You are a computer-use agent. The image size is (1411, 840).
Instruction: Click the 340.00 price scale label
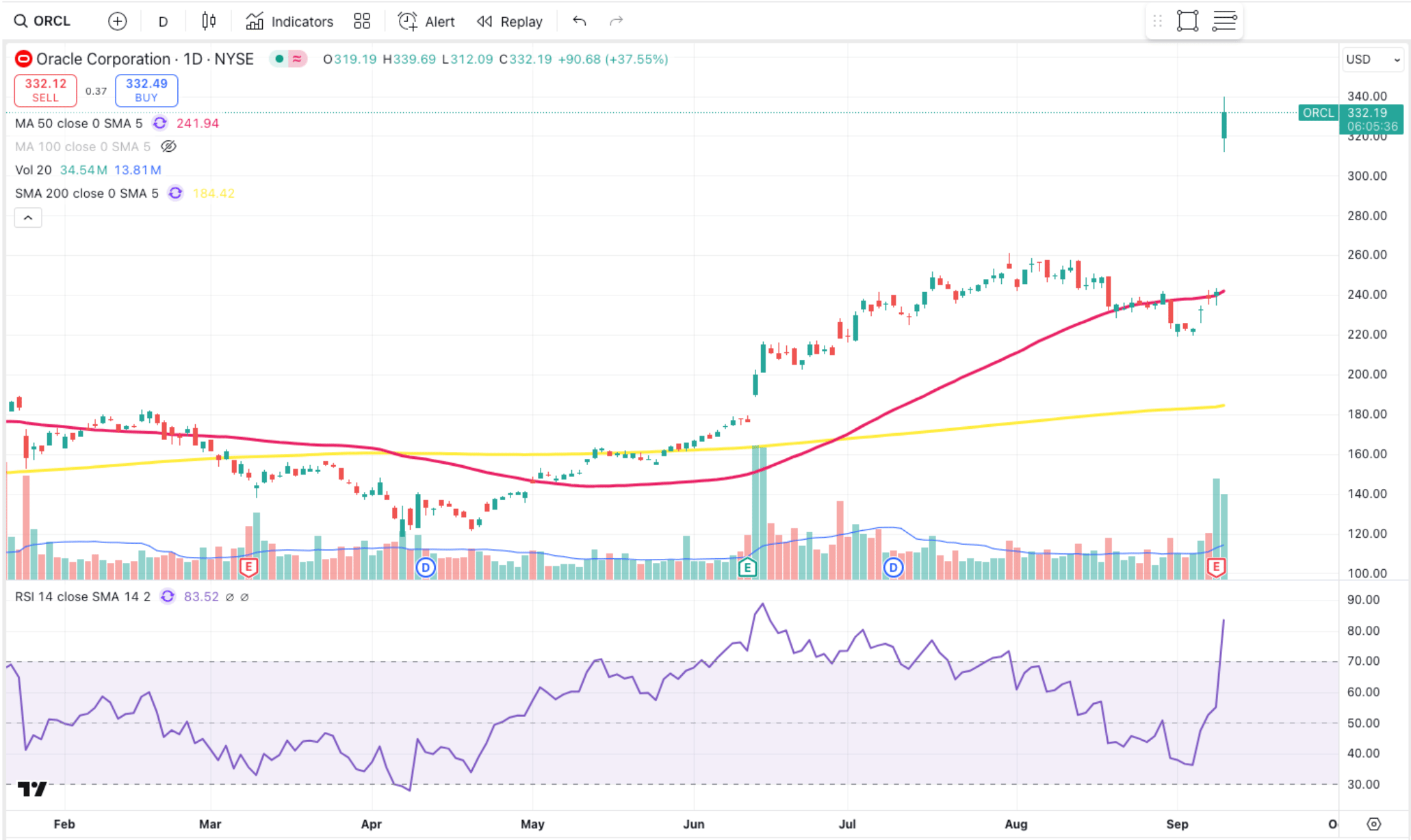1367,96
